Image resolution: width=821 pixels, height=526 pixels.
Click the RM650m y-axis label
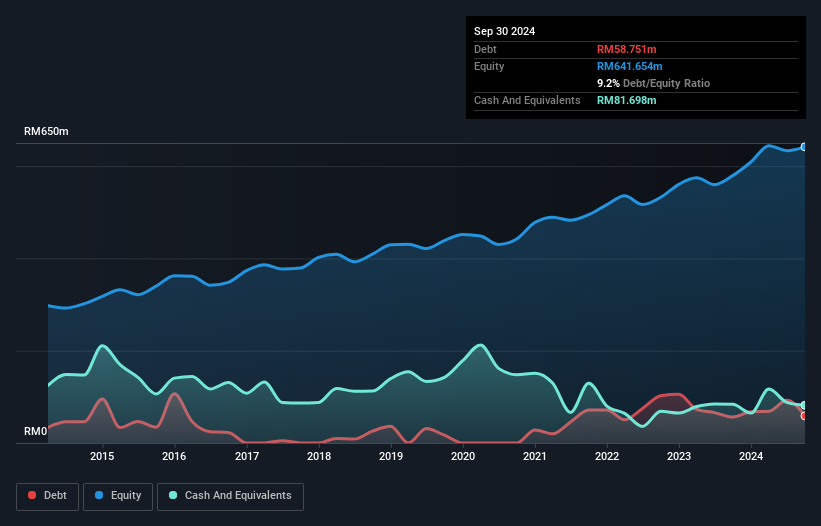point(46,131)
